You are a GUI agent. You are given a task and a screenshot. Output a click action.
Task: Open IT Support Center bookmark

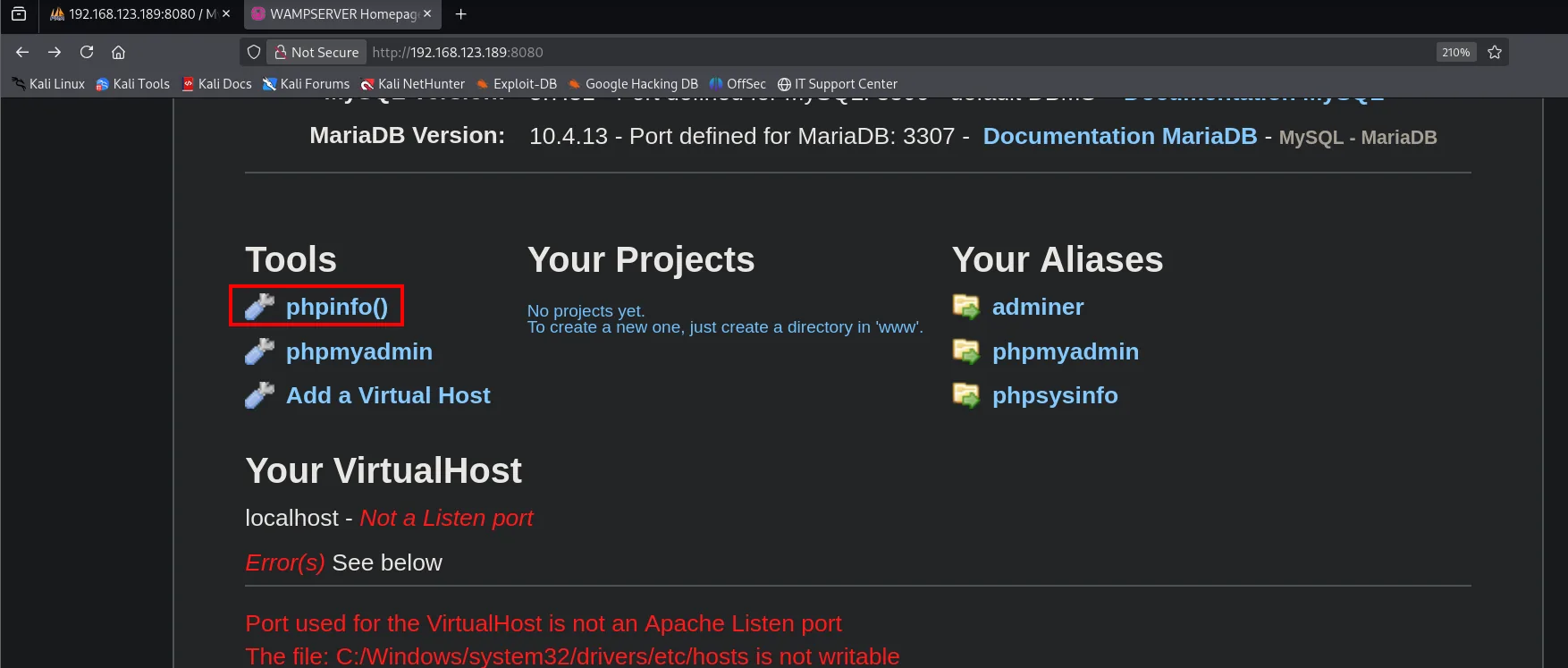pyautogui.click(x=837, y=83)
